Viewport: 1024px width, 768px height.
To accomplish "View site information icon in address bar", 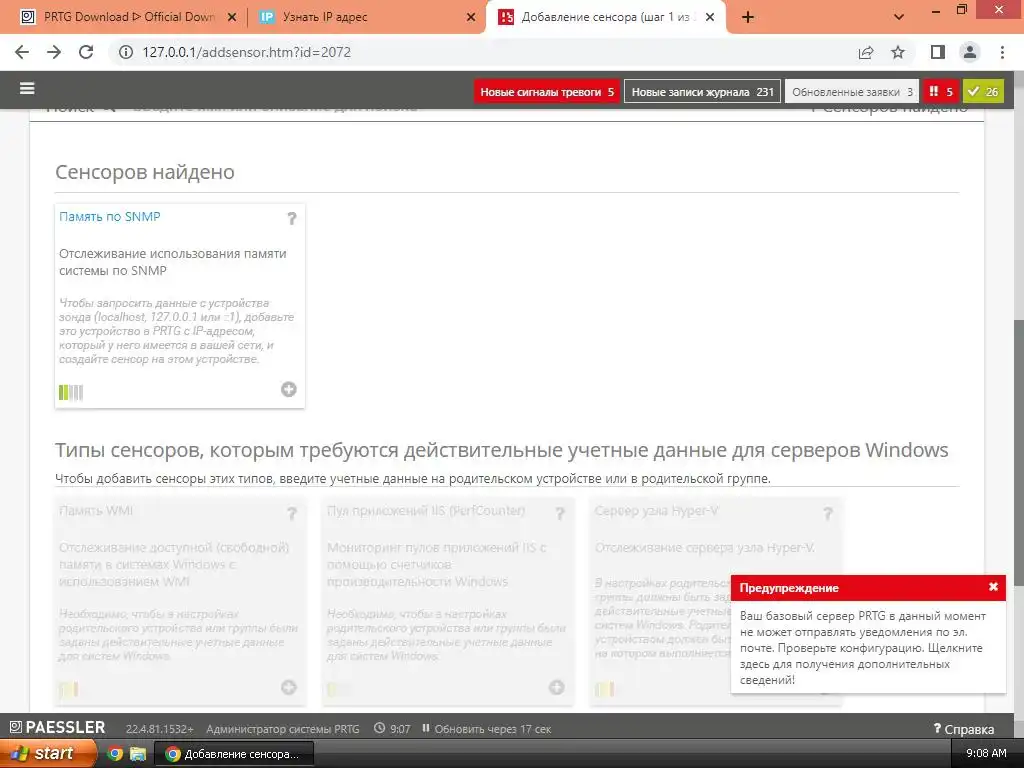I will point(125,52).
